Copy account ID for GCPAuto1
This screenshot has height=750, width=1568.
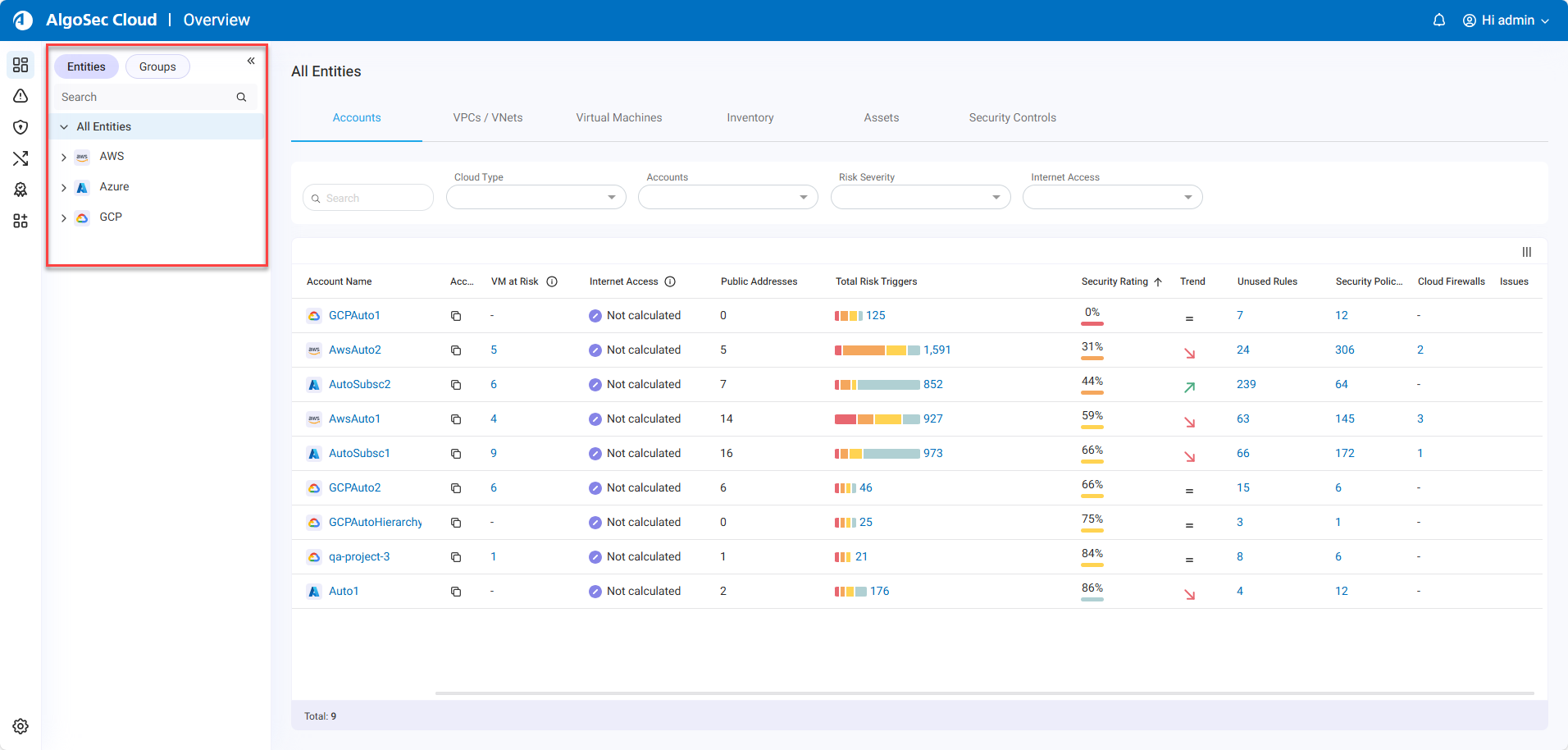point(456,316)
